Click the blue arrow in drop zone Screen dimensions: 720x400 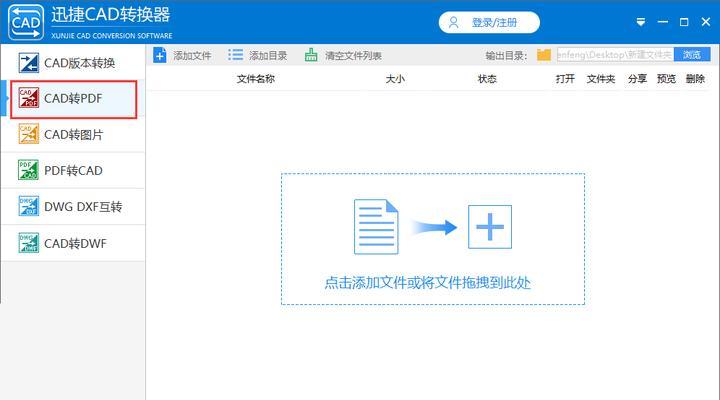pyautogui.click(x=433, y=227)
